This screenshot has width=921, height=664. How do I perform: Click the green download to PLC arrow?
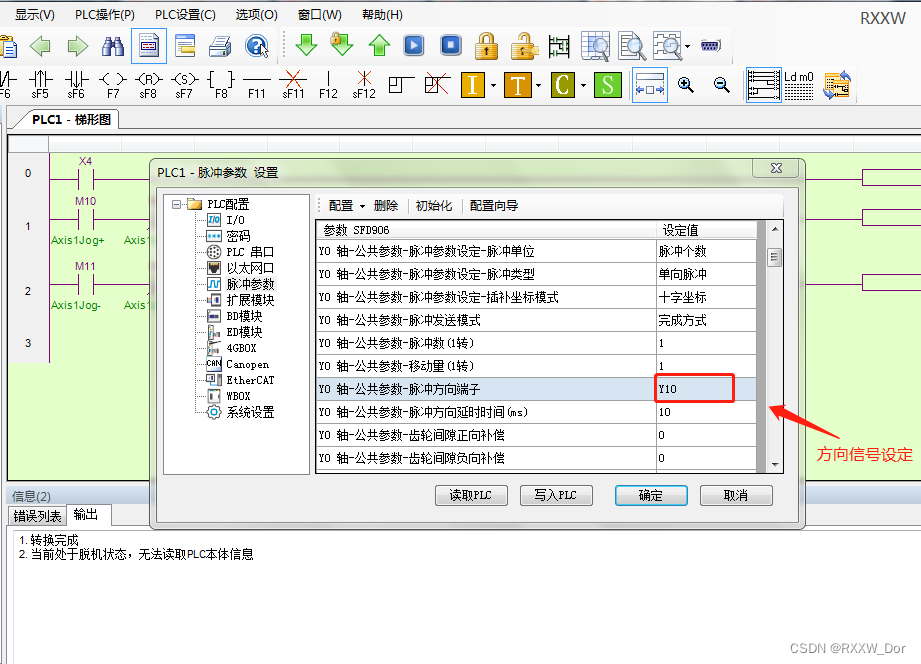(306, 45)
